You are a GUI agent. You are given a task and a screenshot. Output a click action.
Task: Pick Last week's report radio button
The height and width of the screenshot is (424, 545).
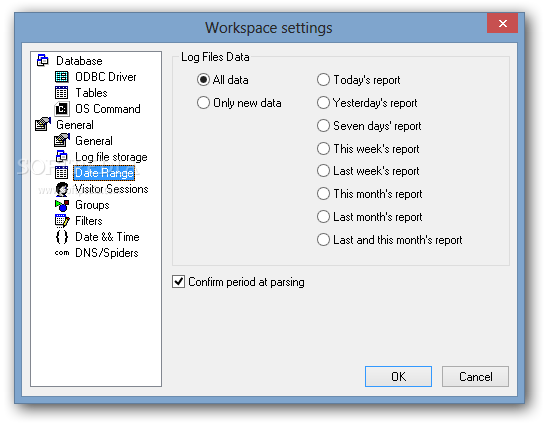(323, 171)
